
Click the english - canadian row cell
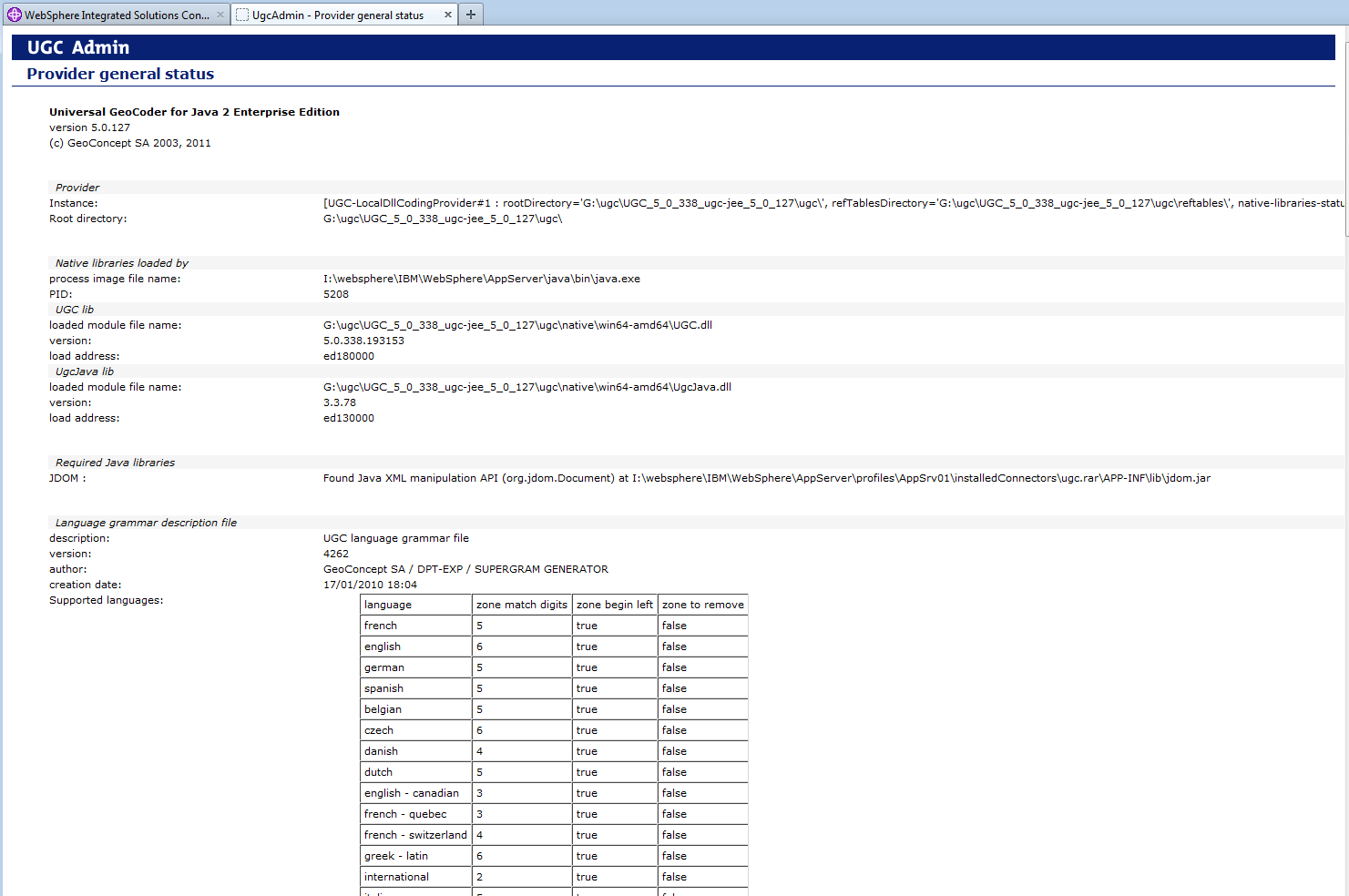pos(415,793)
